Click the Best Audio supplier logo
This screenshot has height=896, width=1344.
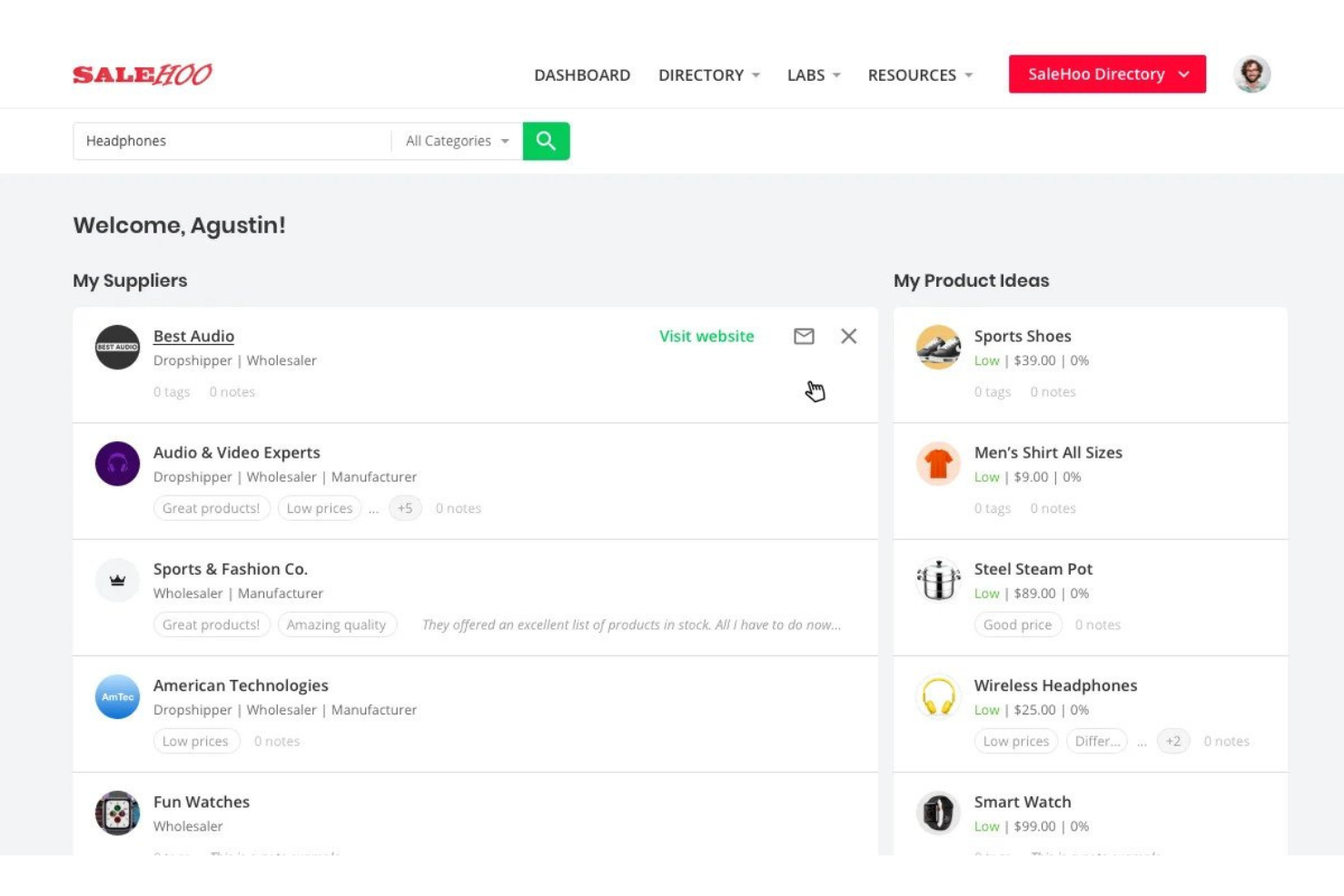click(x=118, y=347)
